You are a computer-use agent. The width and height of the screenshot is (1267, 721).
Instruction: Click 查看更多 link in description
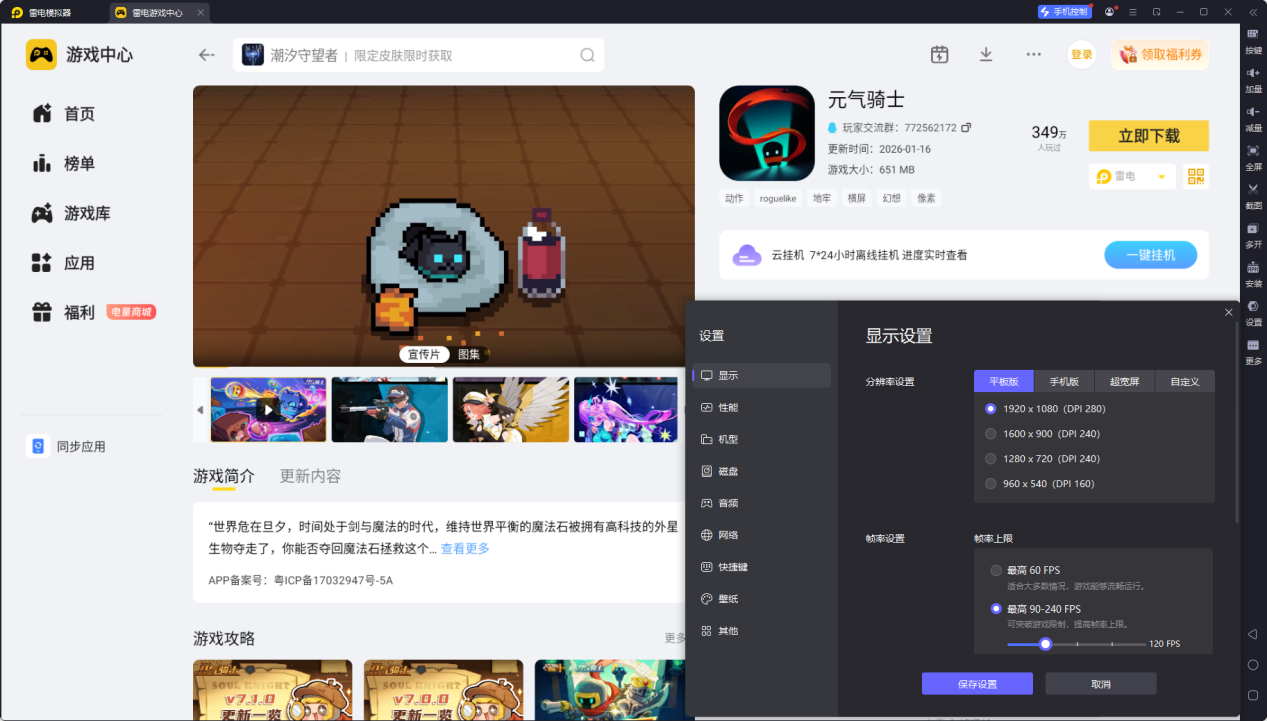pyautogui.click(x=465, y=549)
